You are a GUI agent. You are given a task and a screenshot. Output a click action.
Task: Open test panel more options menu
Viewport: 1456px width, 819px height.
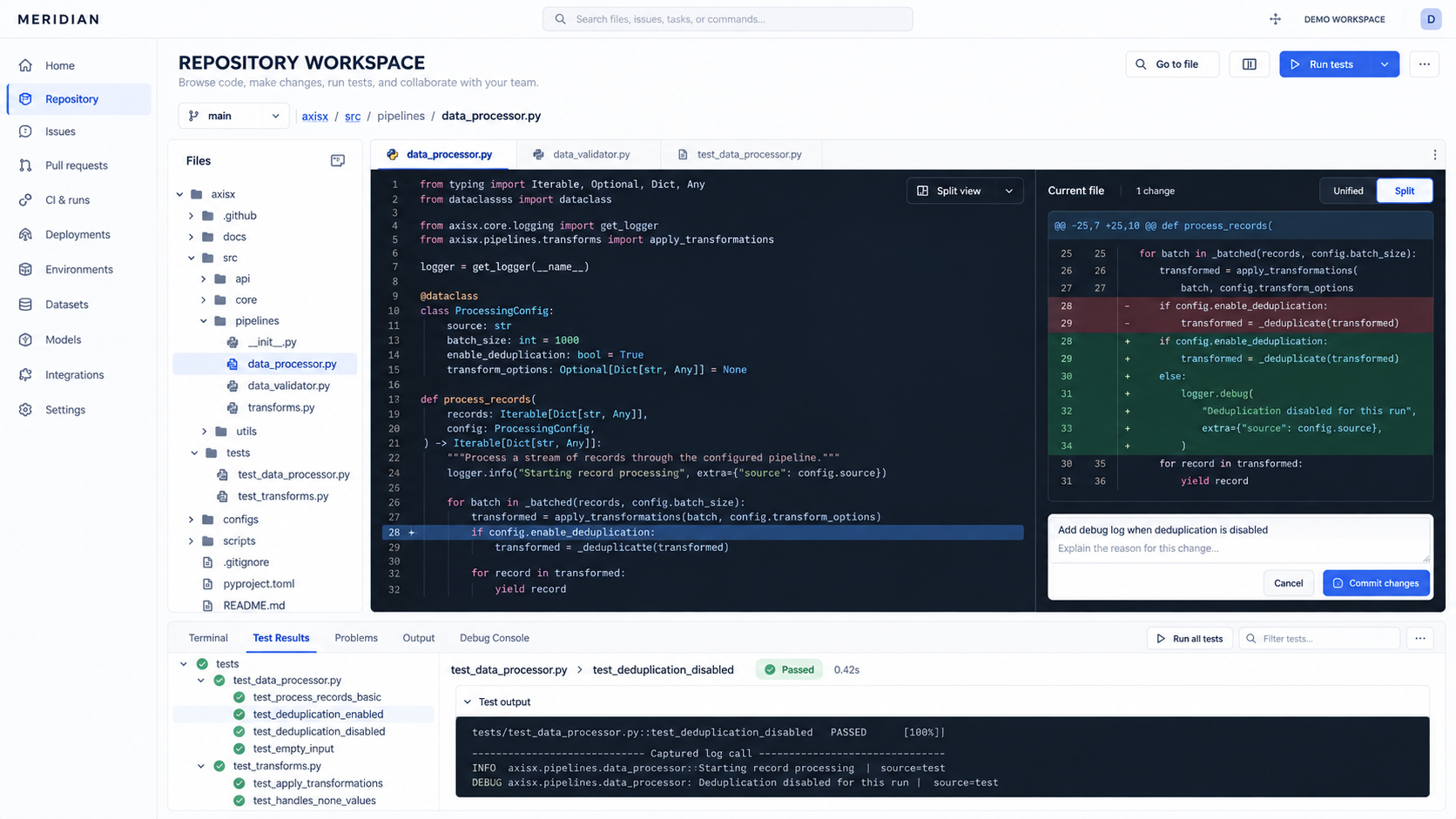pos(1420,639)
